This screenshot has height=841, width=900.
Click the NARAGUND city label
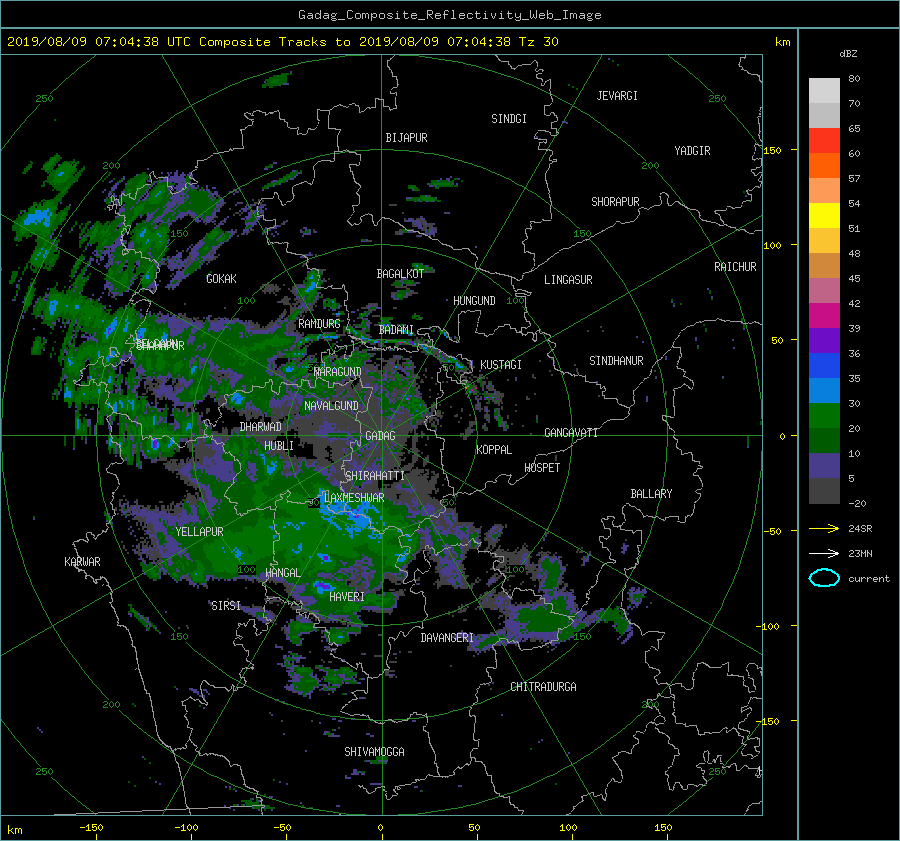[338, 372]
